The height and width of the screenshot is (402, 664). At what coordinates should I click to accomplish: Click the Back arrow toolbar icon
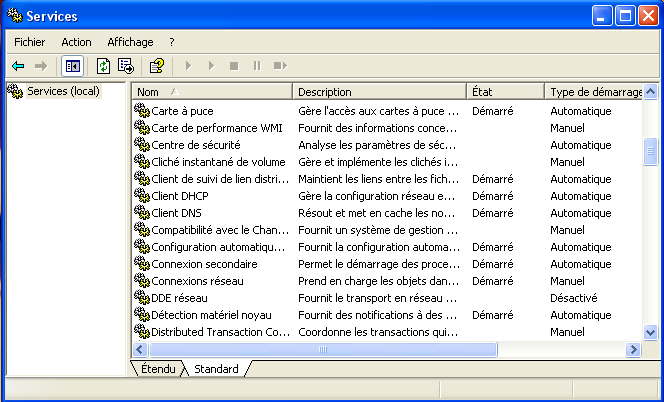pyautogui.click(x=18, y=66)
